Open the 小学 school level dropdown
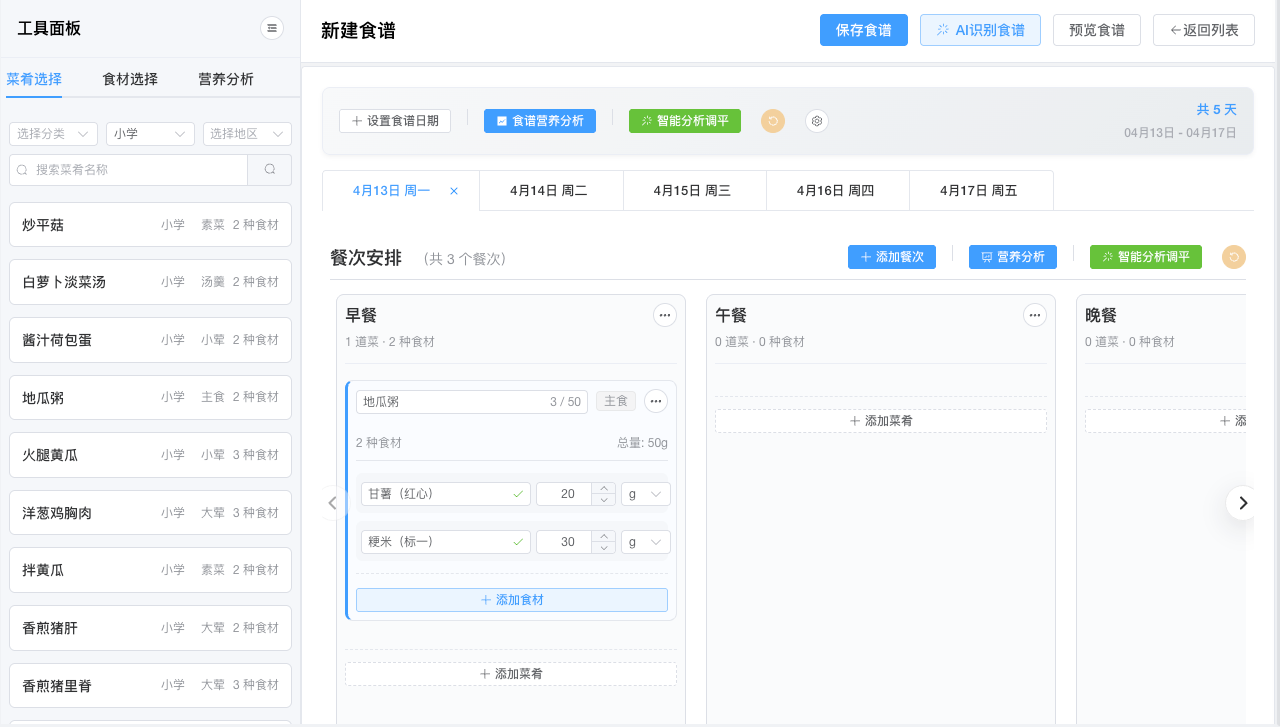Screen dimensions: 1280x727 pyautogui.click(x=150, y=134)
